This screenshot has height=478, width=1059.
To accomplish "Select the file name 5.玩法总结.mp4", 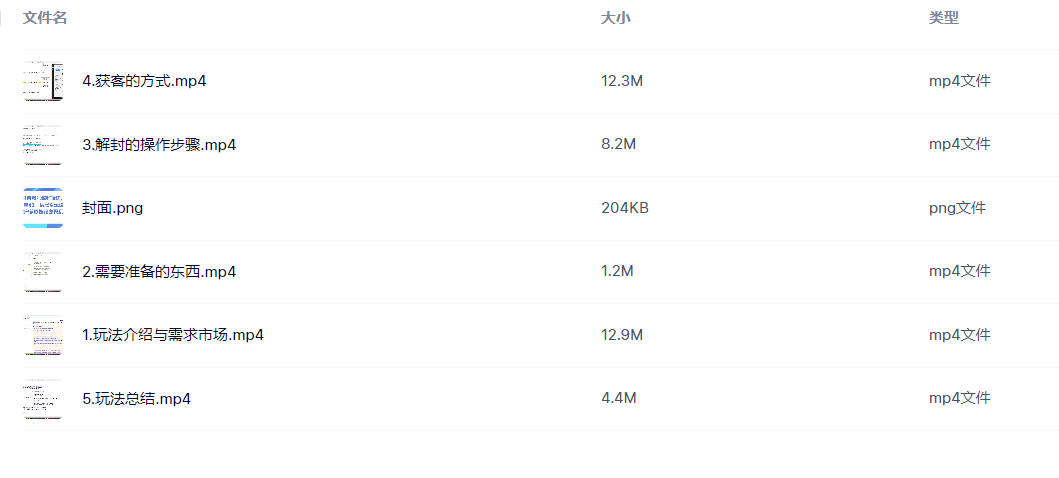I will 136,399.
